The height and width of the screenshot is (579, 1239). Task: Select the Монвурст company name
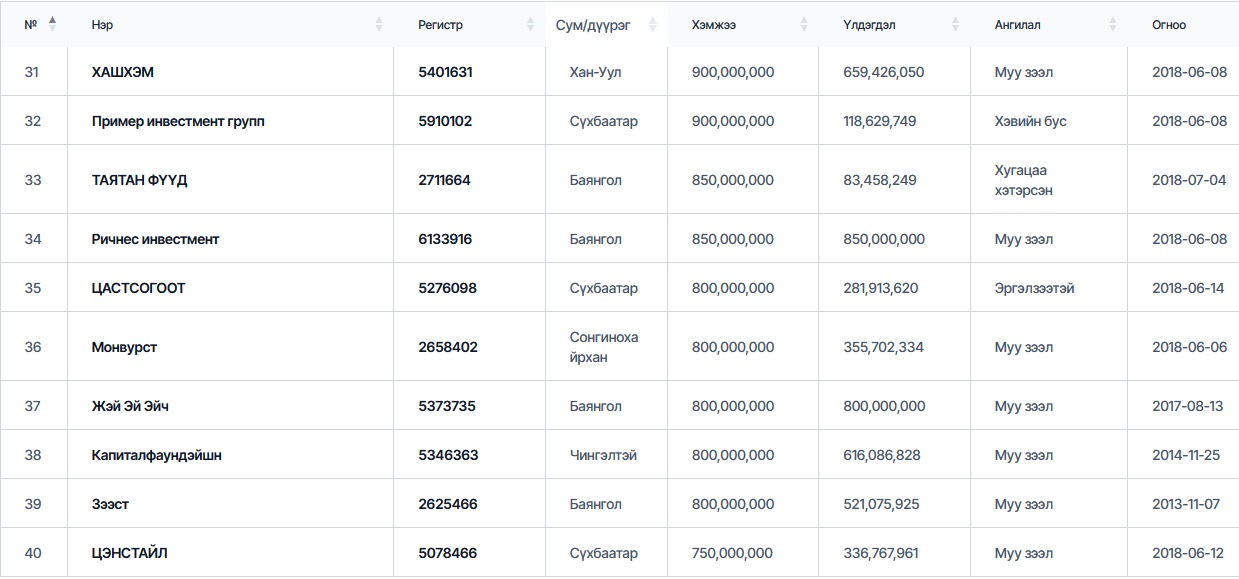coord(124,347)
